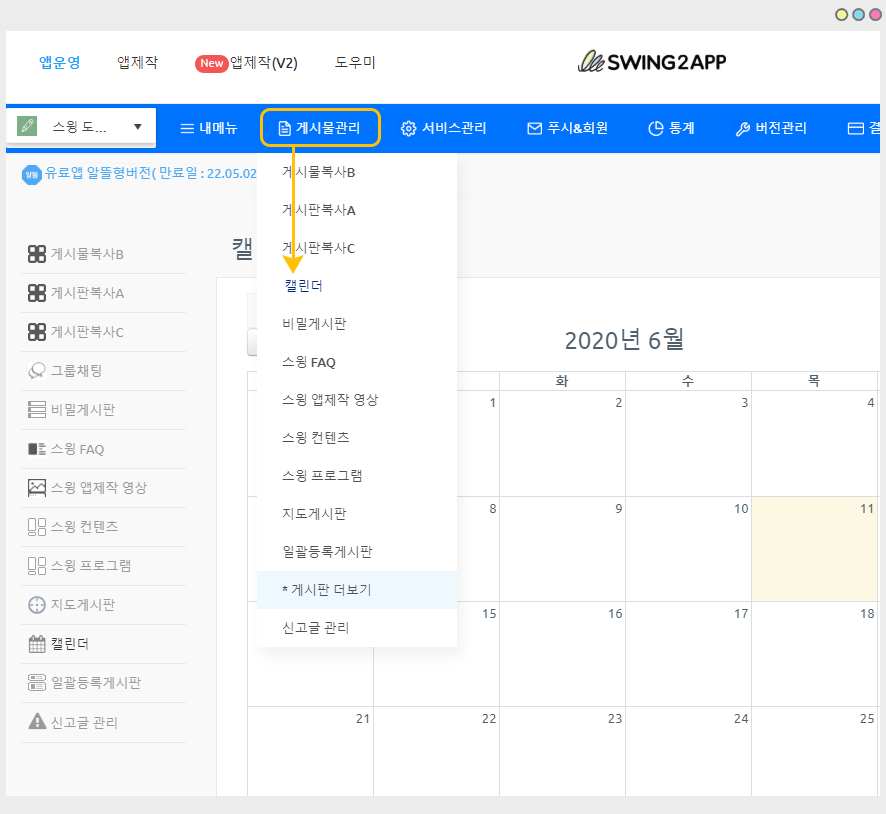Image resolution: width=886 pixels, height=814 pixels.
Task: Choose 비밀게시판 in the dropdown menu
Action: tap(314, 324)
